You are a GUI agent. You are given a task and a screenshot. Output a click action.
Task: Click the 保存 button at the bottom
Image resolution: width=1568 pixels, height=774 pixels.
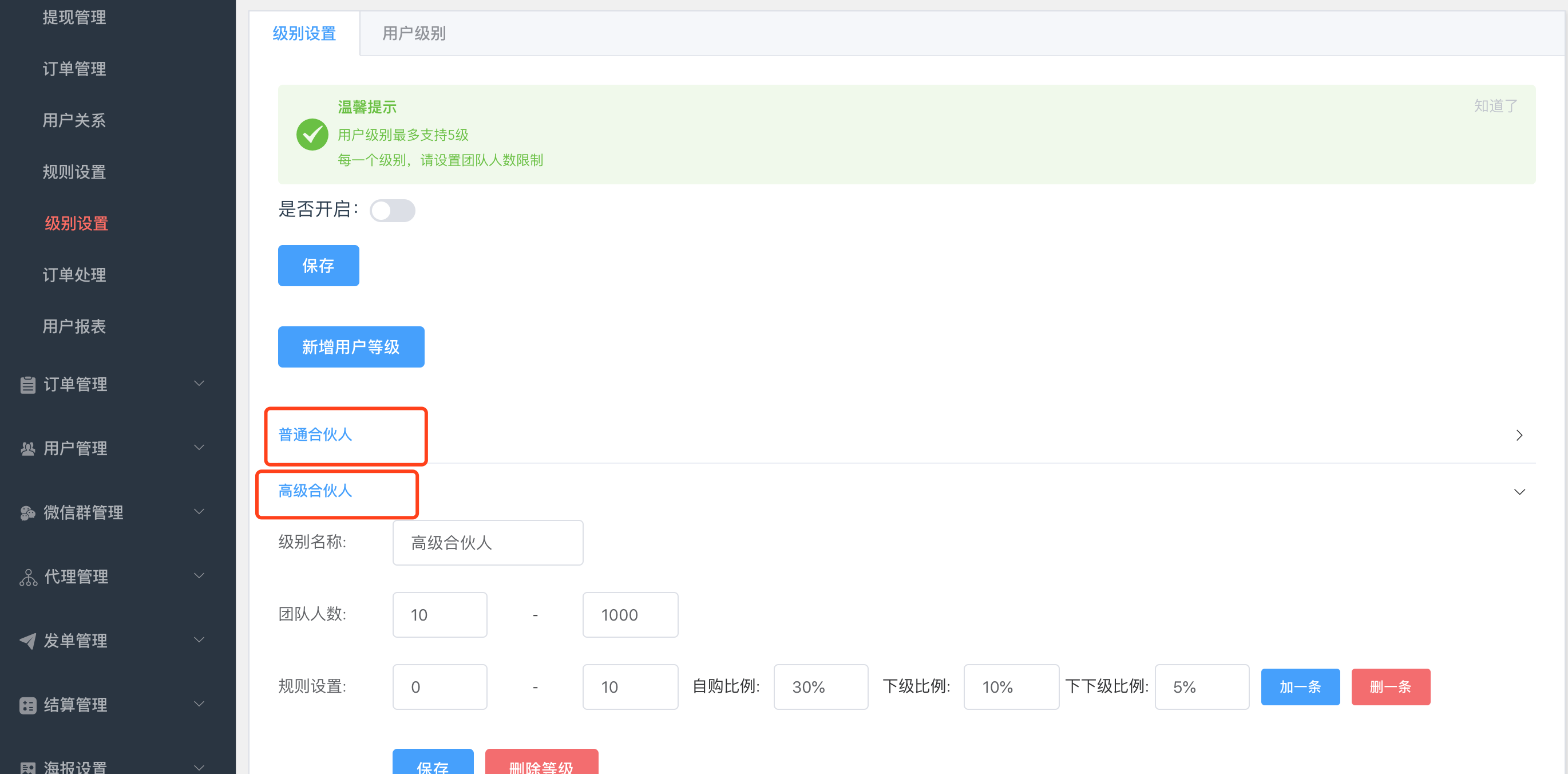pos(433,763)
